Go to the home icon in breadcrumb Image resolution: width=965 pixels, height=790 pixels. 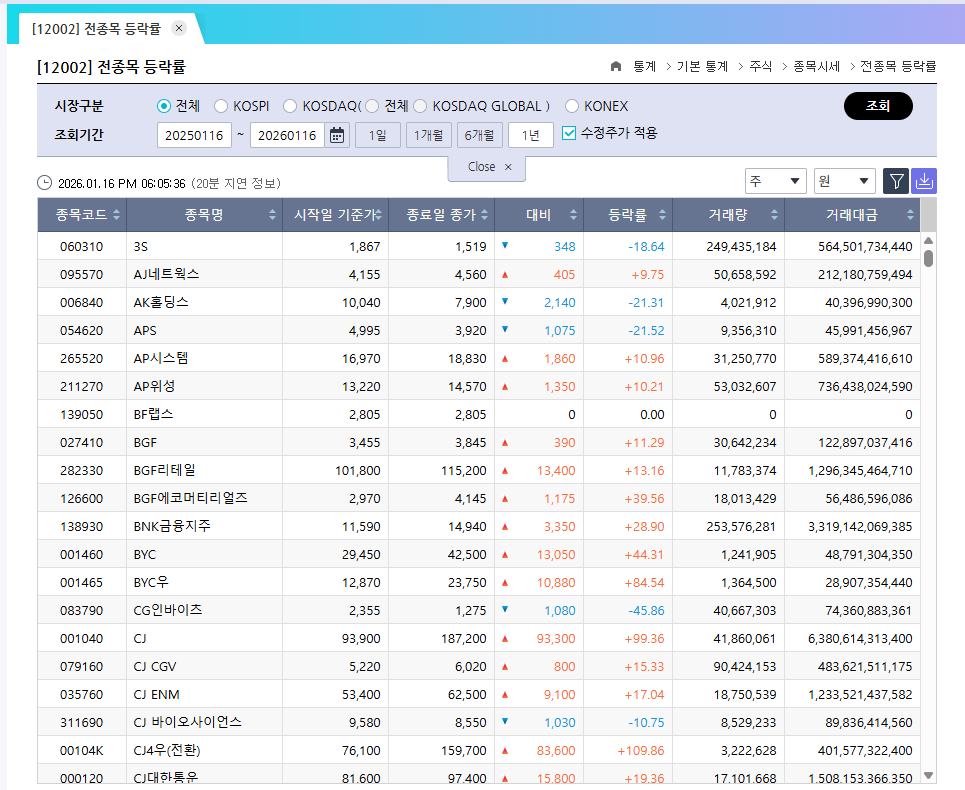pyautogui.click(x=615, y=66)
